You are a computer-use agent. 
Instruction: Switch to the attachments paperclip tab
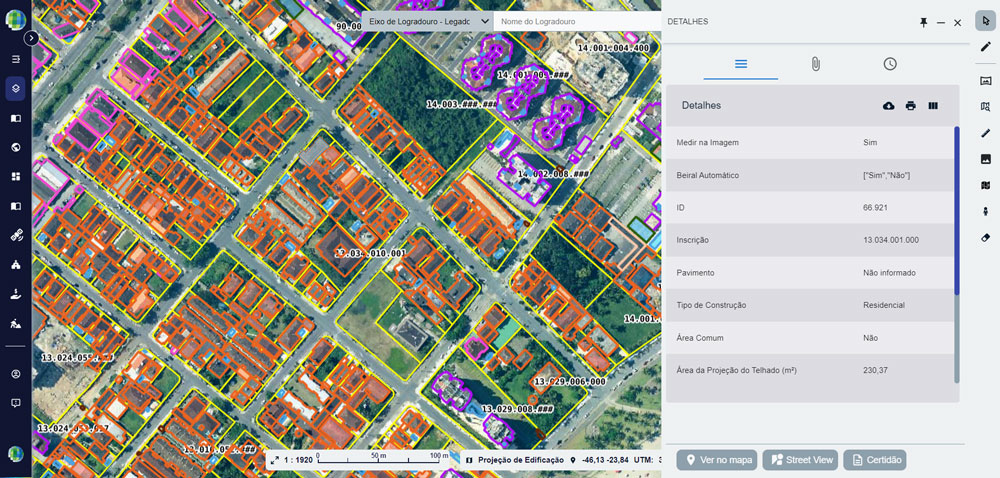[815, 64]
